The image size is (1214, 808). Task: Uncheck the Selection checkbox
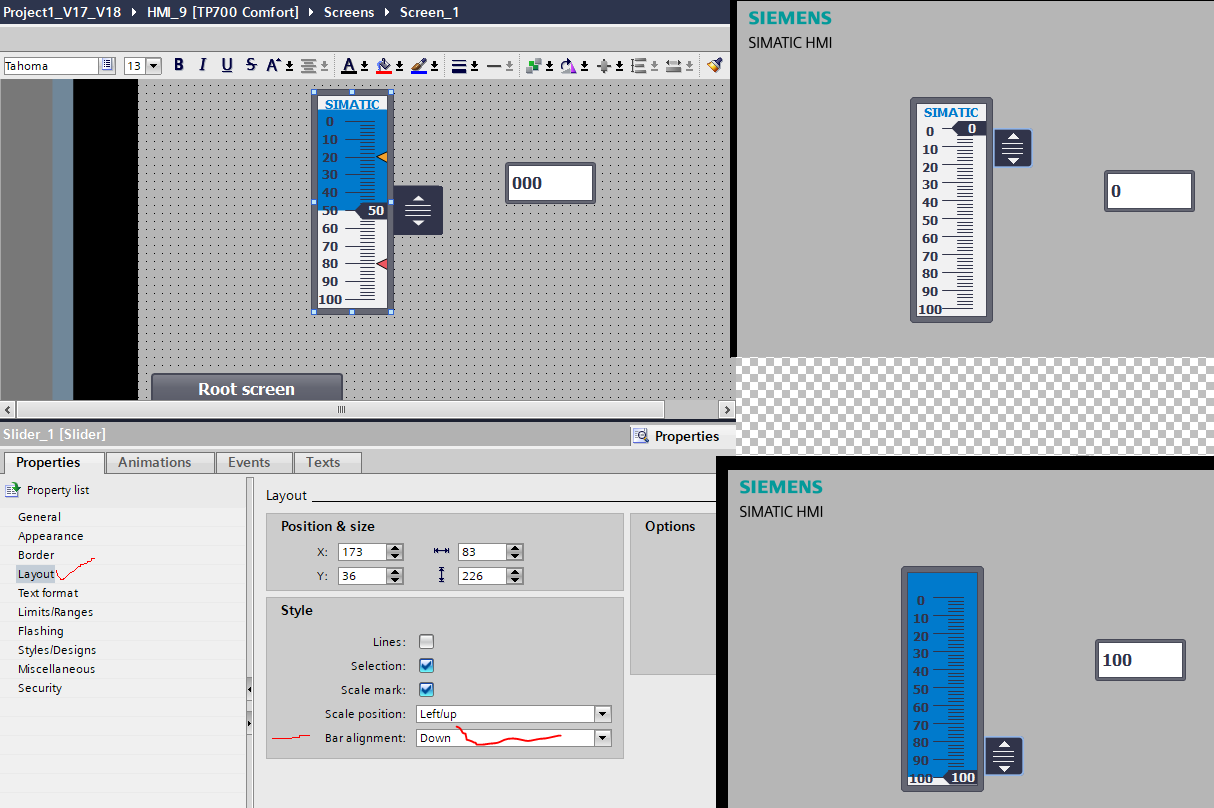pyautogui.click(x=427, y=665)
